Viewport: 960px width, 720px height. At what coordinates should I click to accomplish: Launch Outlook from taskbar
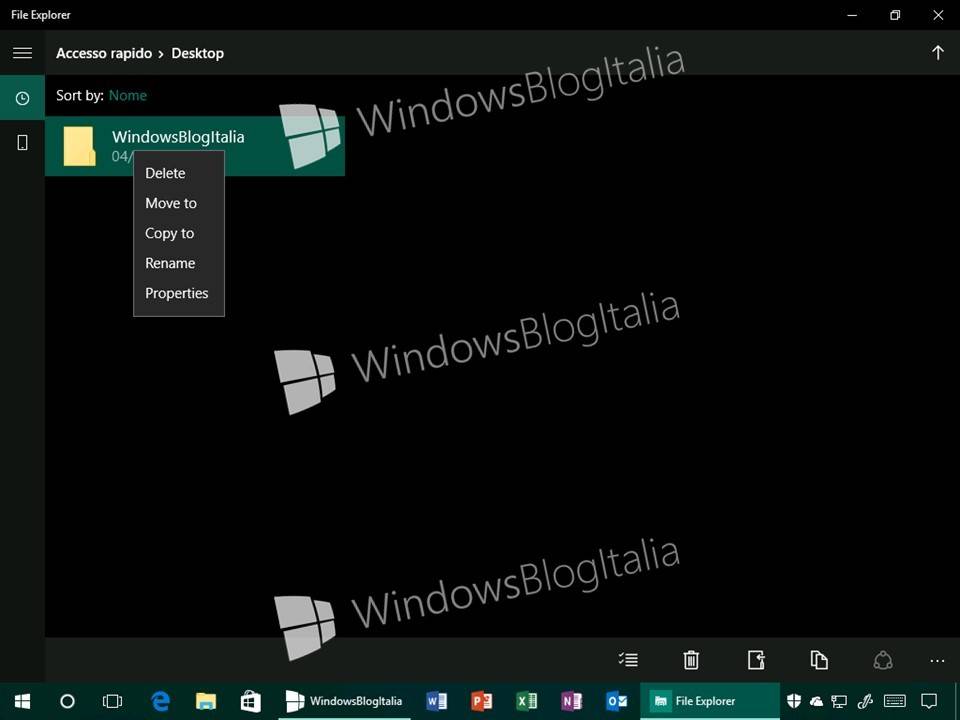(x=617, y=701)
